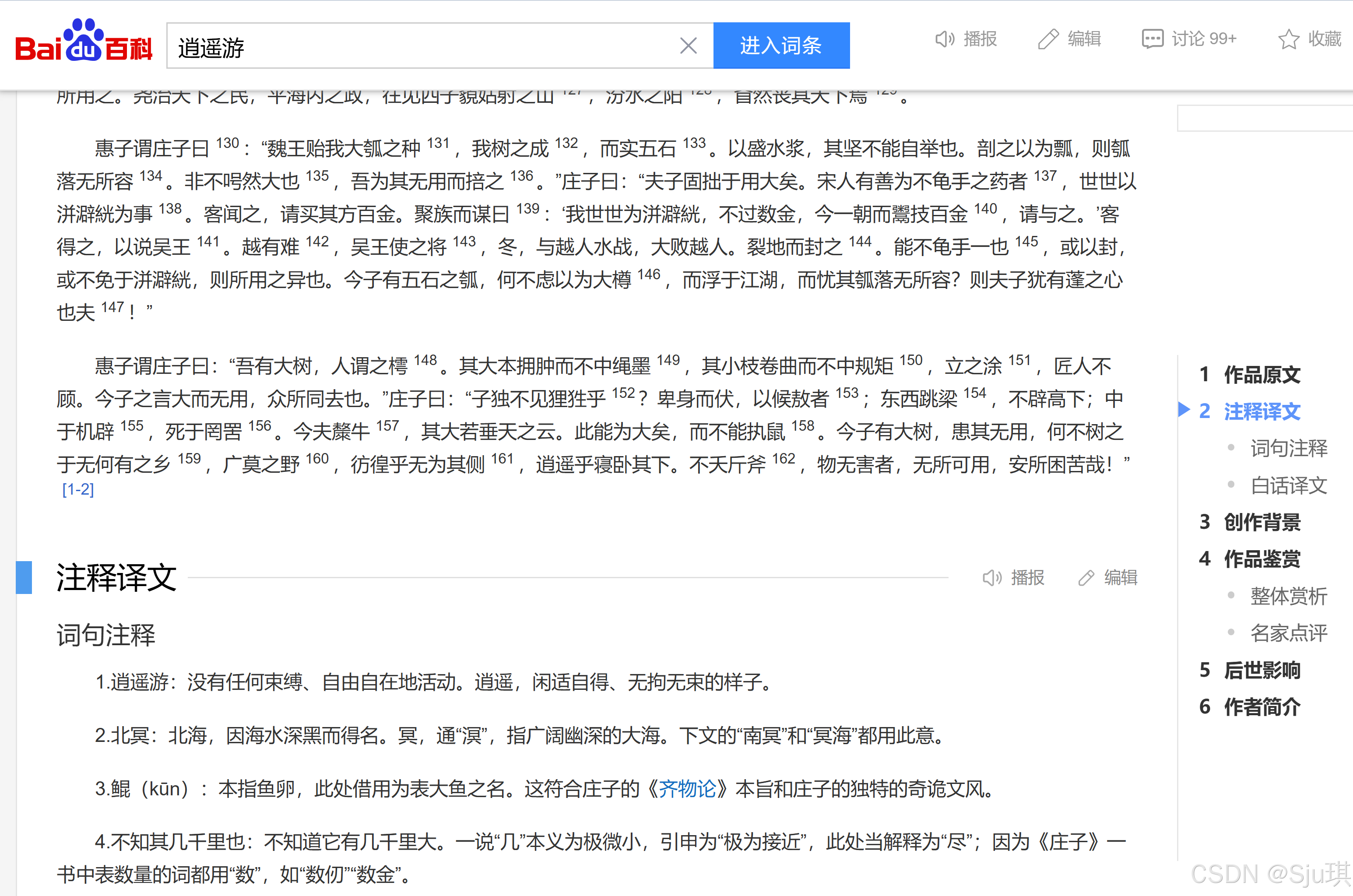This screenshot has width=1353, height=896.
Task: Open 创作背景 from the contents sidebar
Action: click(x=1262, y=522)
